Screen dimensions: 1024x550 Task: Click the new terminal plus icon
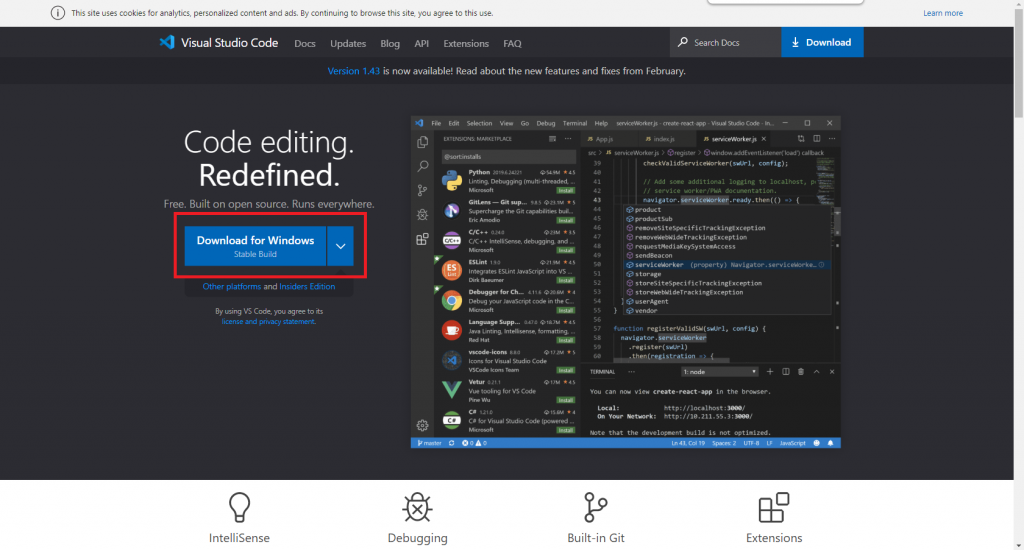click(x=770, y=372)
